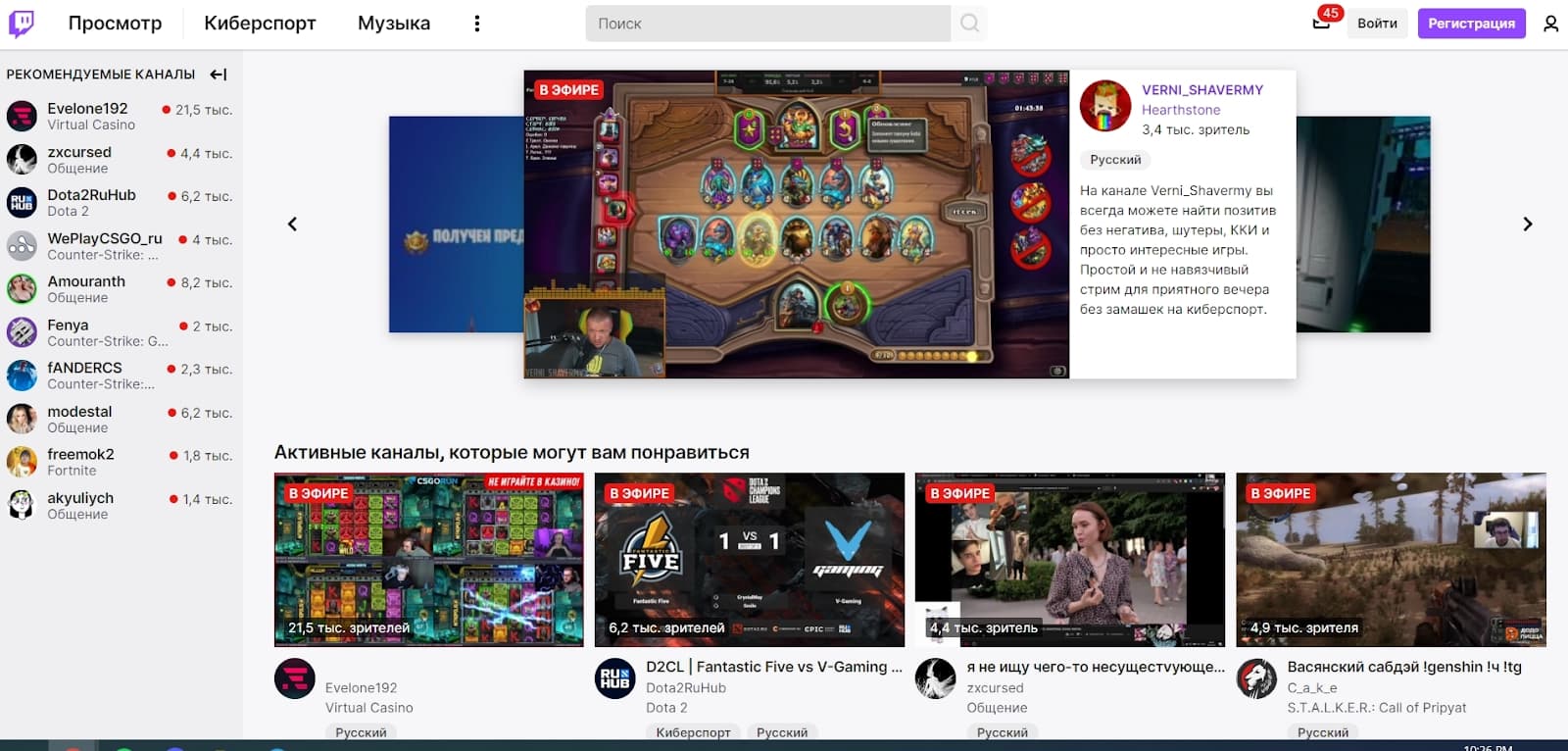
Task: Select freemok2 name in sidebar list
Action: 80,454
